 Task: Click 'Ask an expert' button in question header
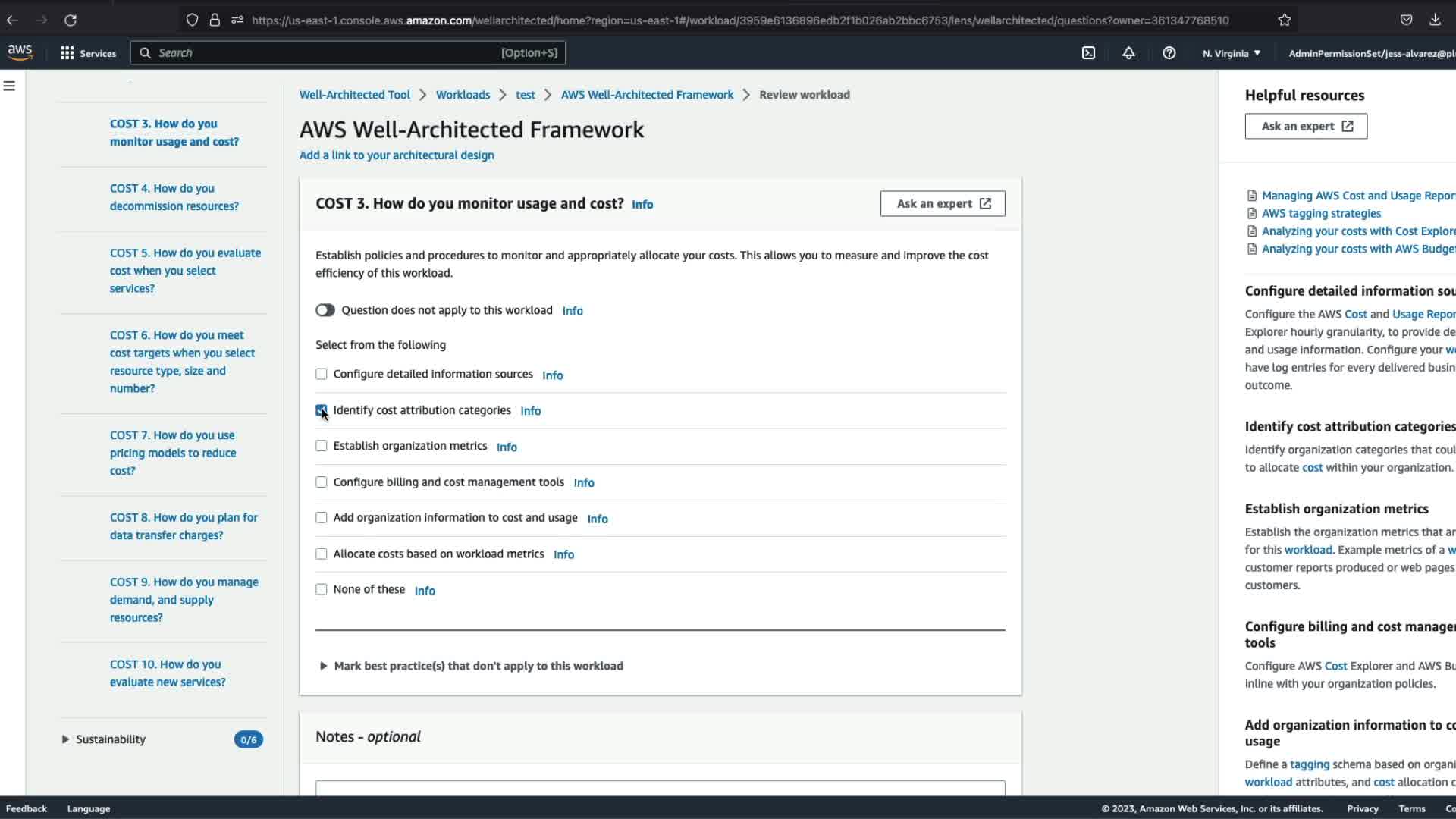943,203
